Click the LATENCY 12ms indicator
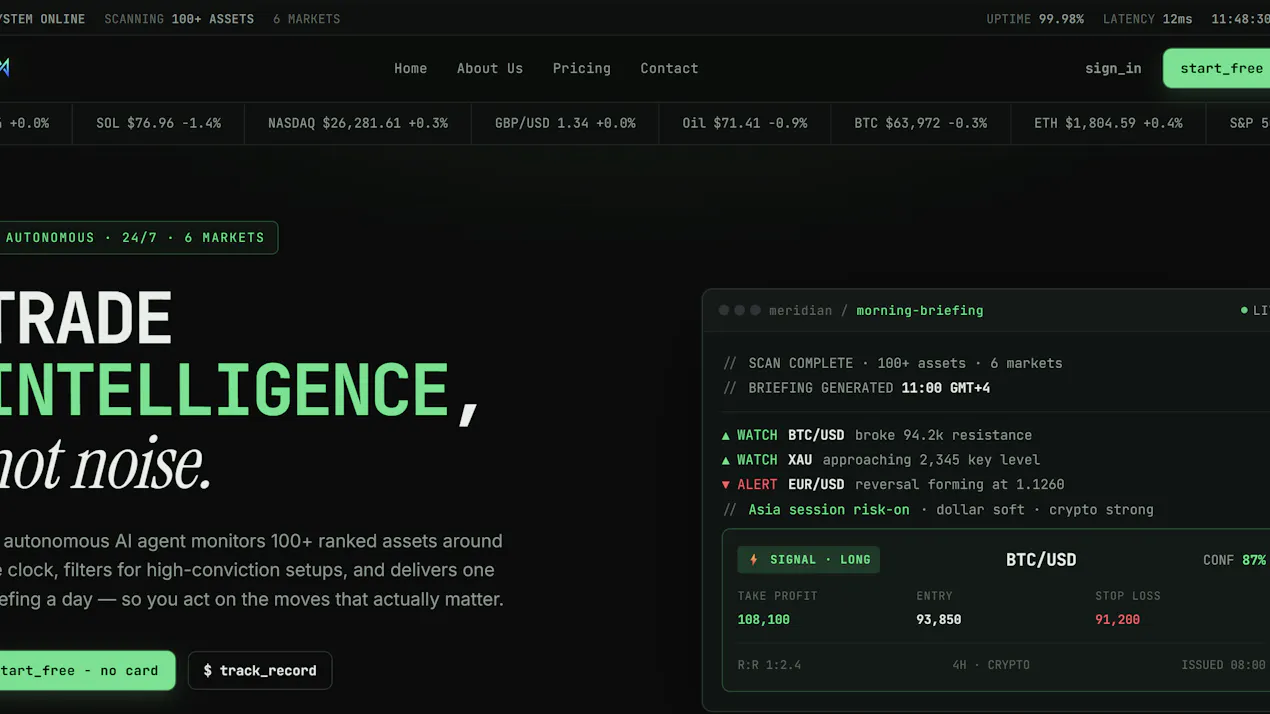Image resolution: width=1270 pixels, height=714 pixels. 1148,19
